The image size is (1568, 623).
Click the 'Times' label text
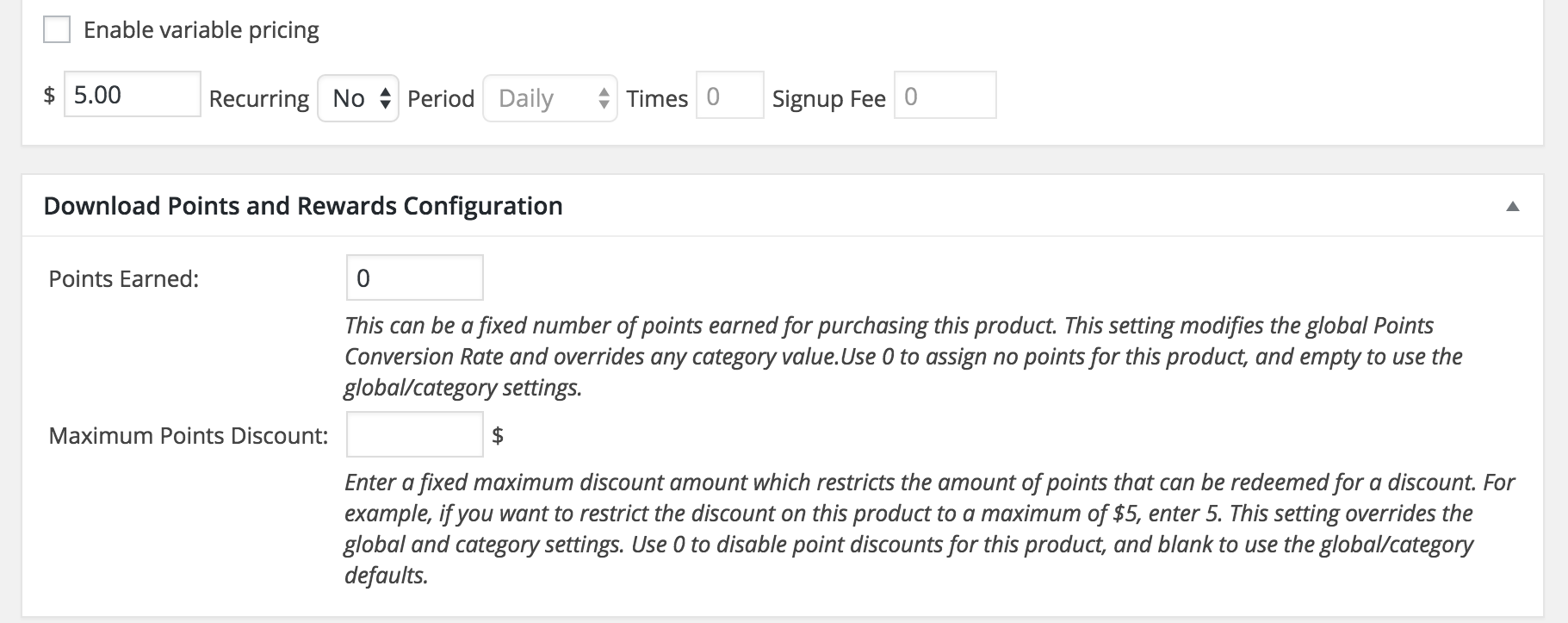coord(657,99)
